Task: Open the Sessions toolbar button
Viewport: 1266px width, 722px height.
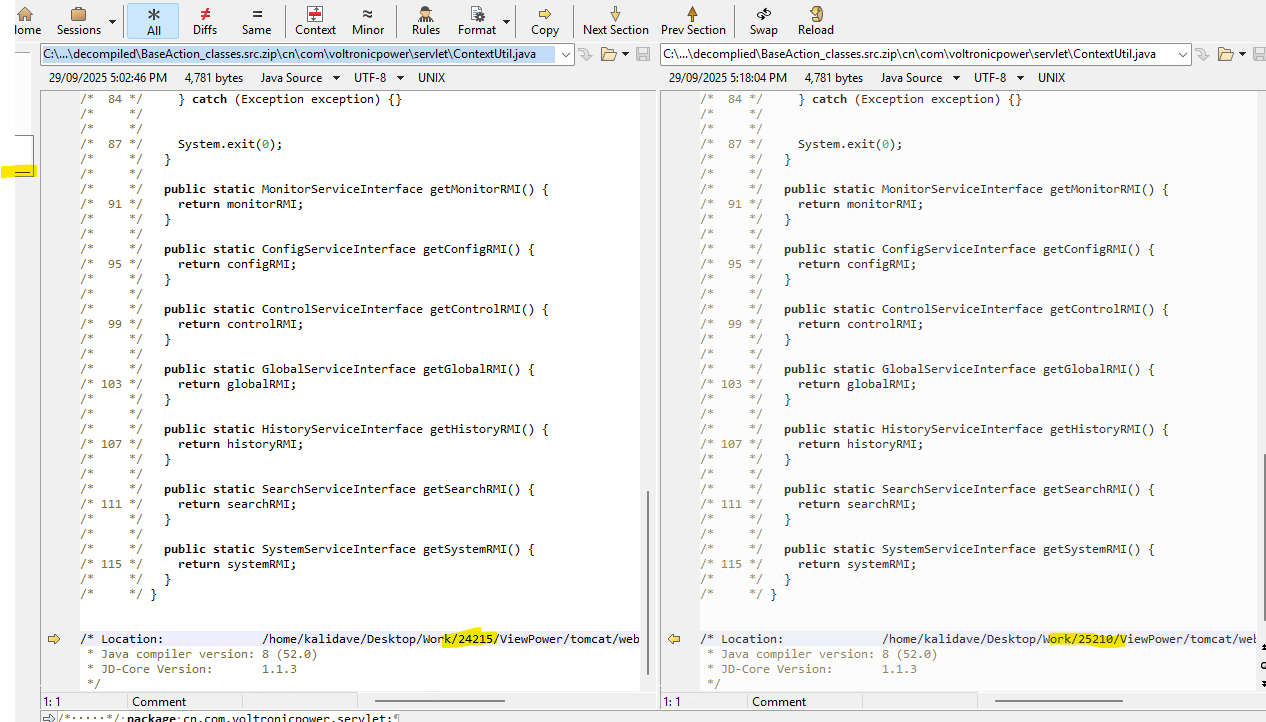Action: coord(78,20)
